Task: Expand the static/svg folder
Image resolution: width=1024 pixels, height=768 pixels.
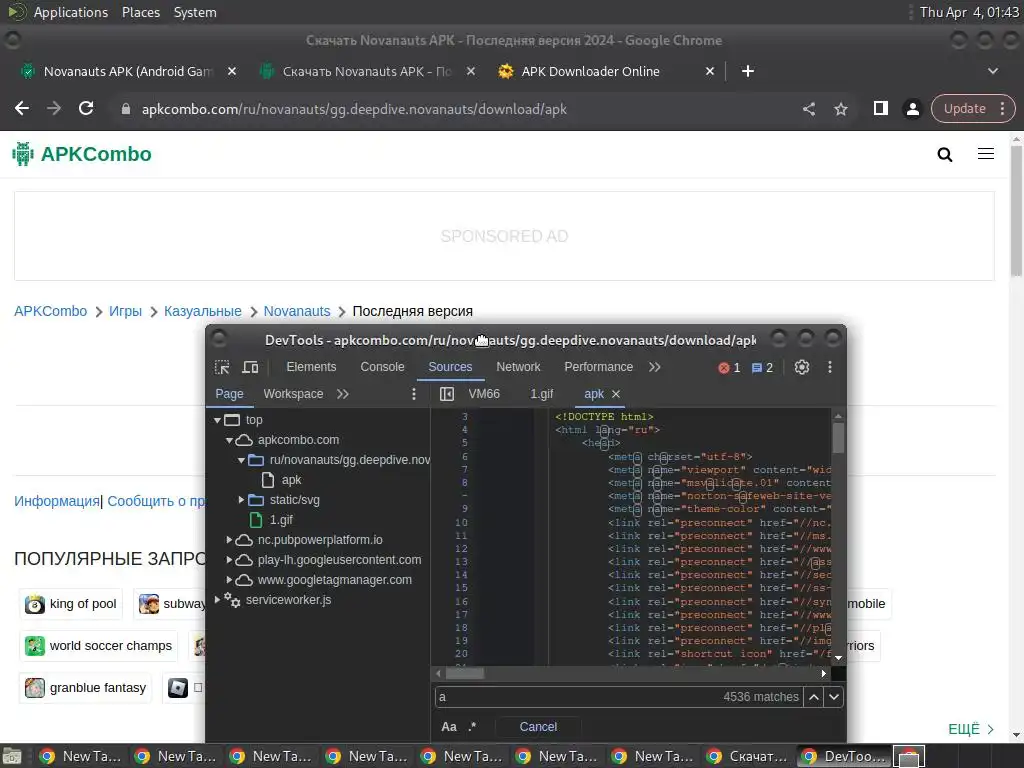Action: [x=241, y=500]
